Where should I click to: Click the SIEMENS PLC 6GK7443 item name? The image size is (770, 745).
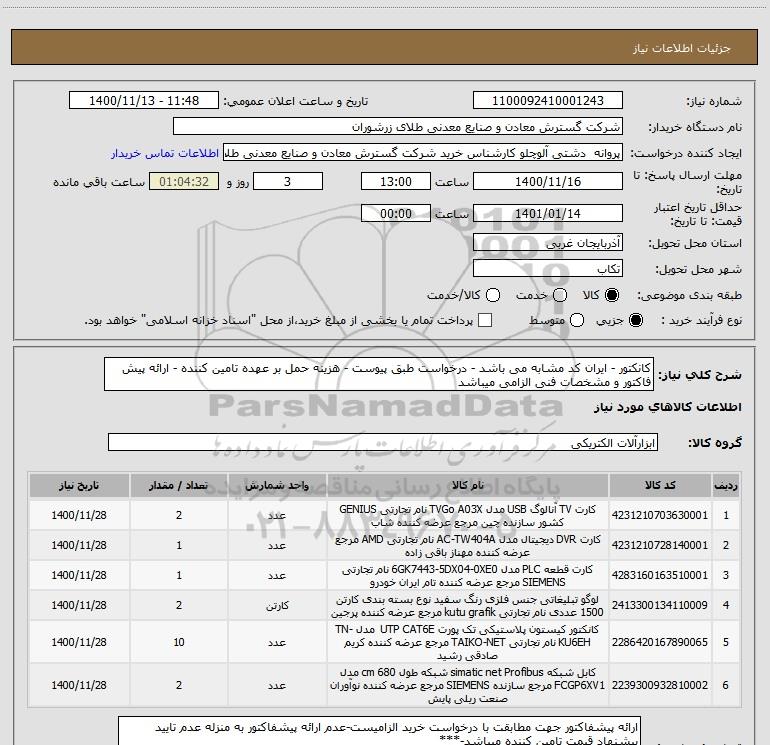tap(468, 576)
